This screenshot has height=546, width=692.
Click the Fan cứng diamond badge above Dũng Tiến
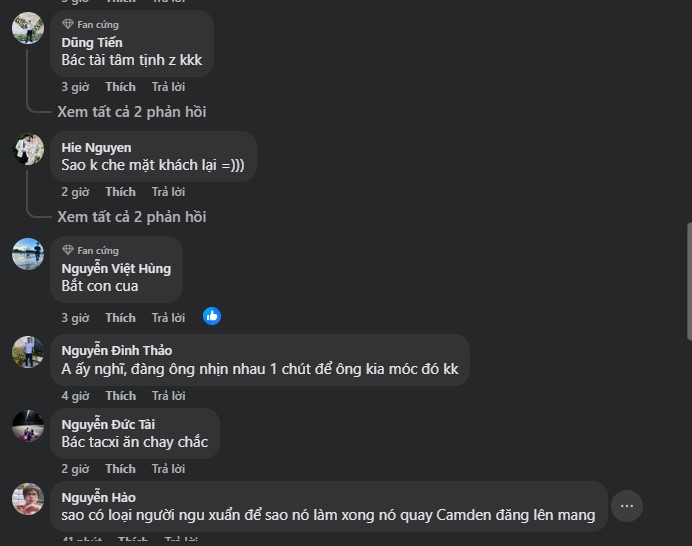tap(68, 24)
